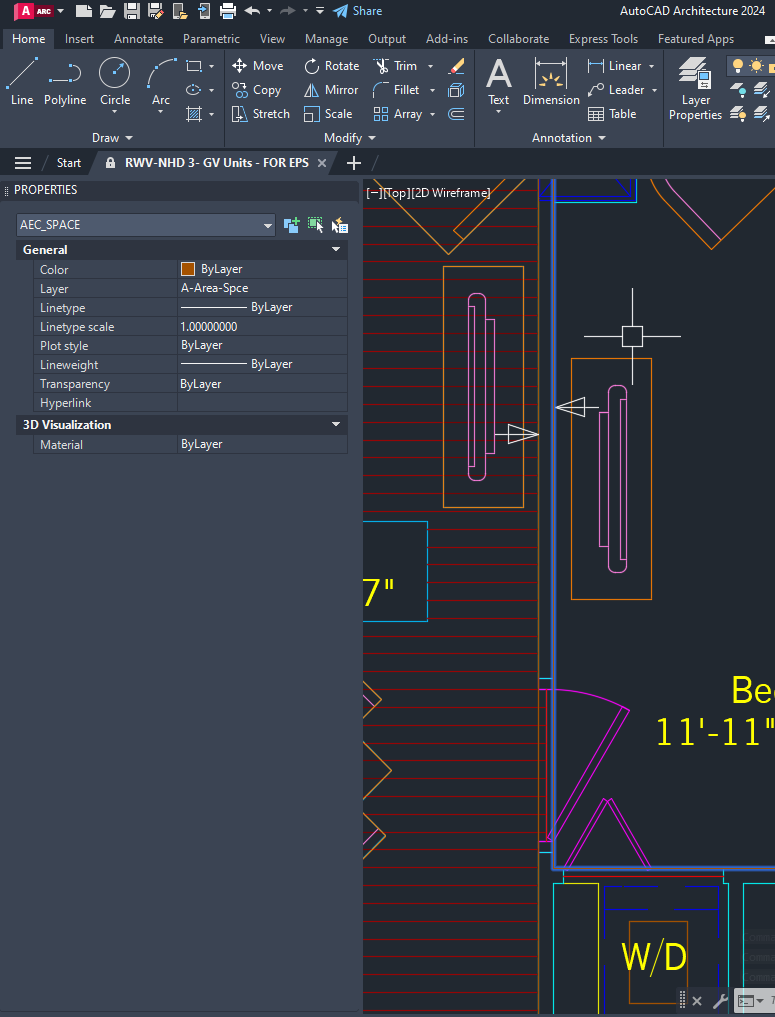Open the file tabs hamburger menu

click(23, 163)
